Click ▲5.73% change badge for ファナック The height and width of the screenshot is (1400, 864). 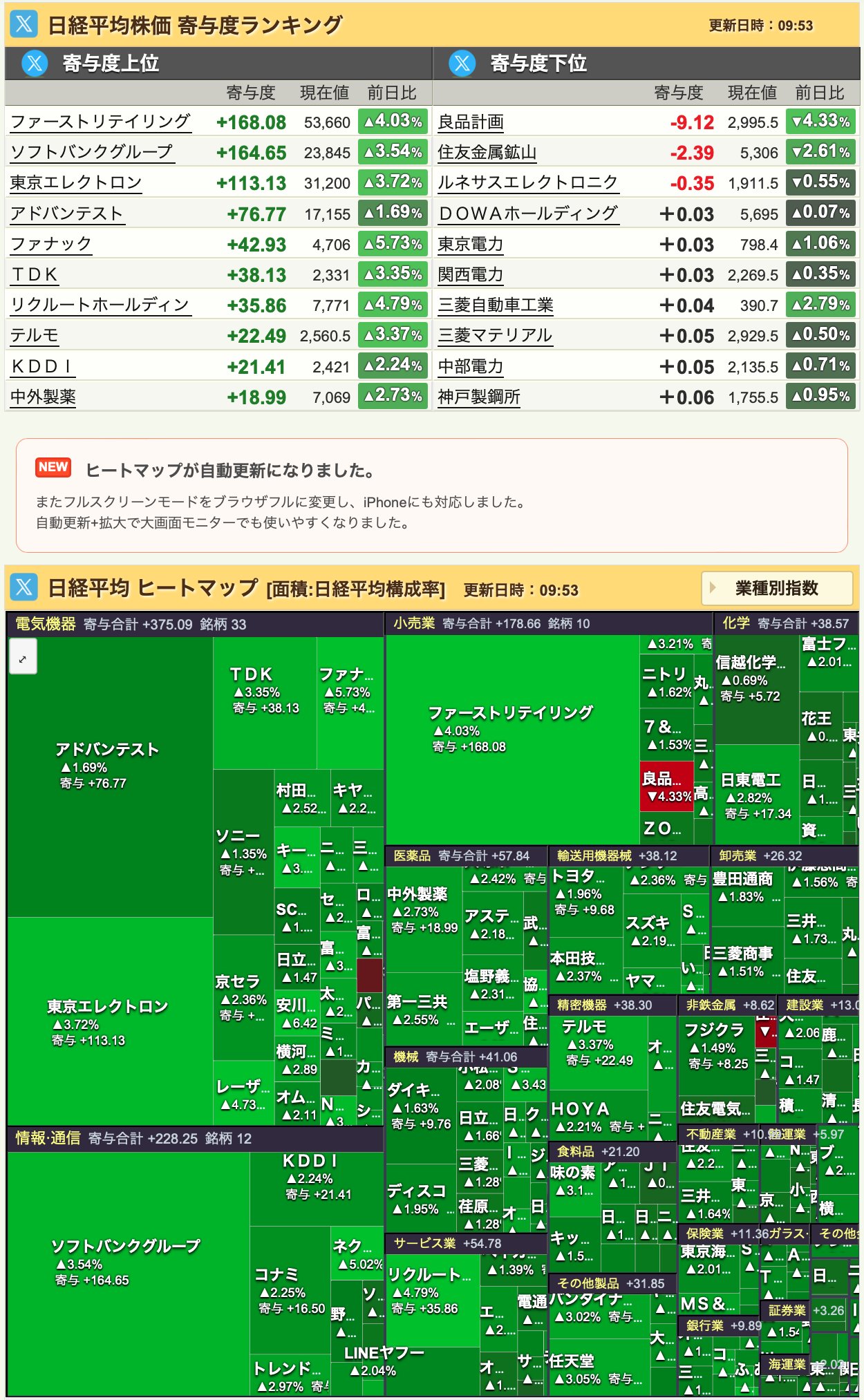393,243
